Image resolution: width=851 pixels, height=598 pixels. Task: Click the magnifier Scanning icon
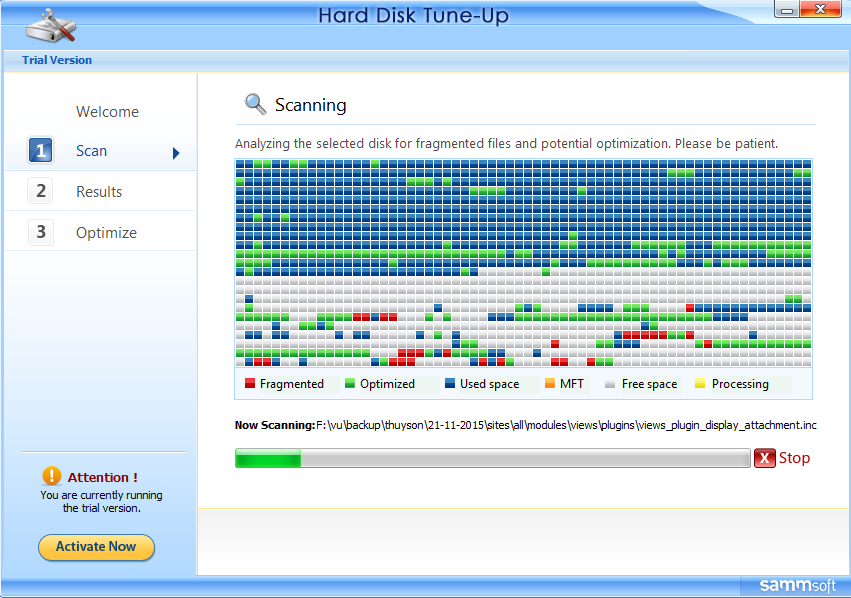(x=256, y=104)
